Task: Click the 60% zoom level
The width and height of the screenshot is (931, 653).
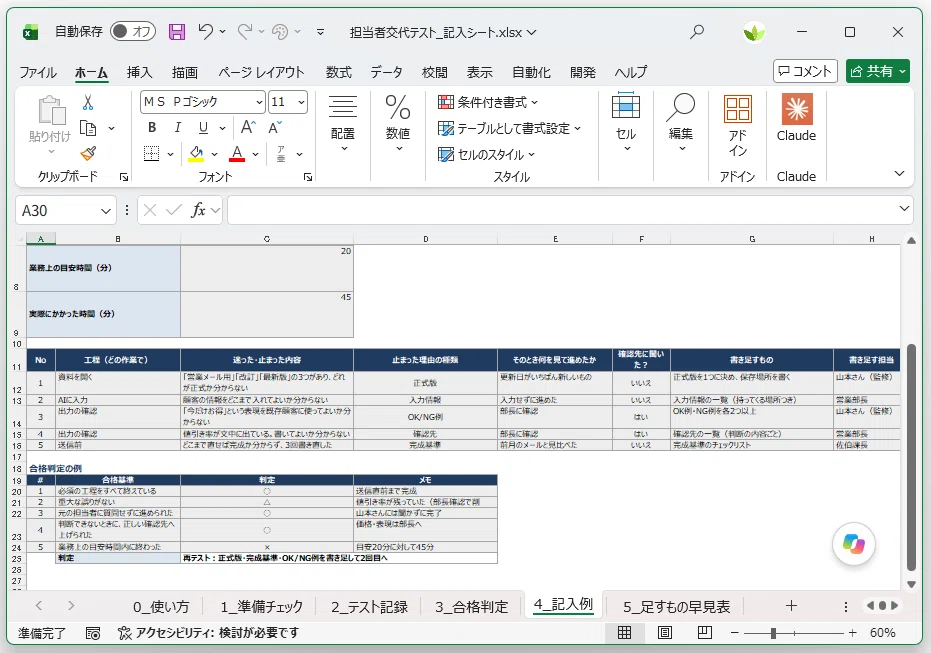Action: pyautogui.click(x=882, y=633)
